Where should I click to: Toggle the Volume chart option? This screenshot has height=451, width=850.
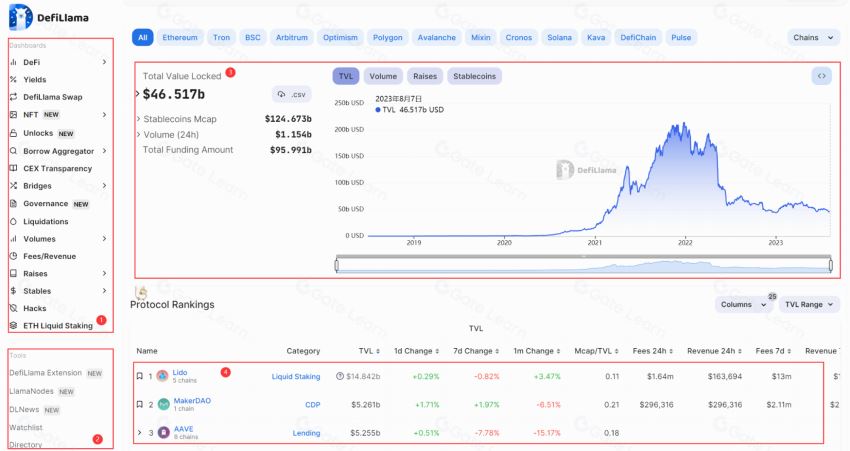point(383,76)
